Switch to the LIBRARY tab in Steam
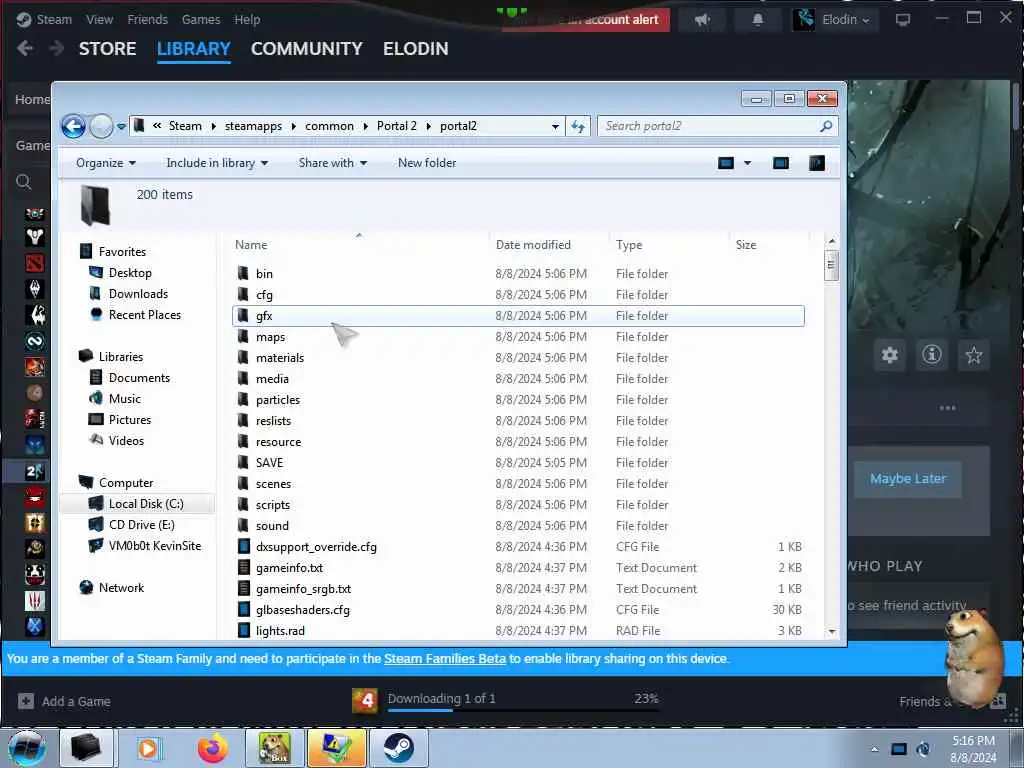This screenshot has width=1024, height=768. pyautogui.click(x=193, y=49)
